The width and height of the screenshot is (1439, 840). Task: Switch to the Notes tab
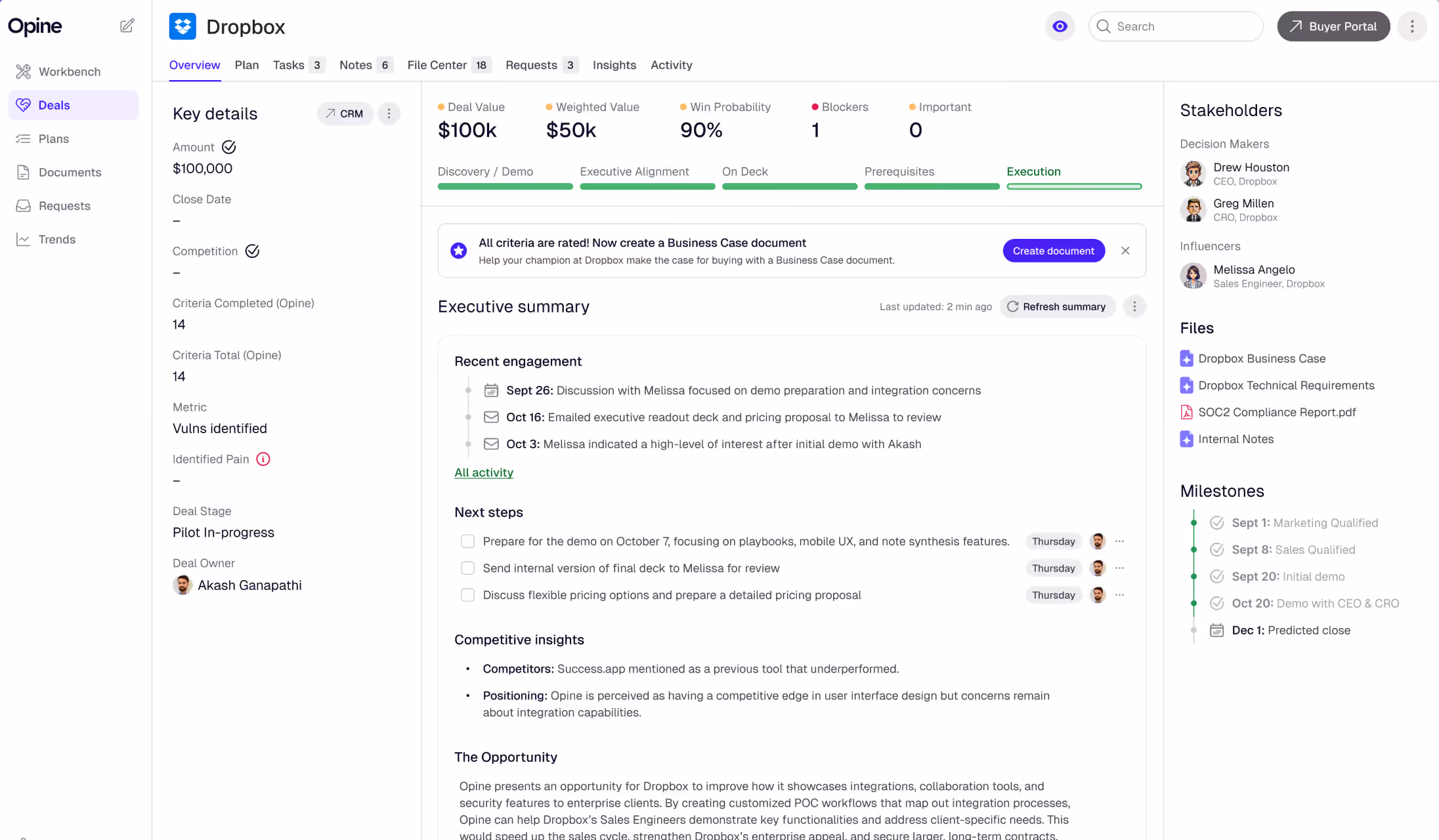(x=366, y=65)
